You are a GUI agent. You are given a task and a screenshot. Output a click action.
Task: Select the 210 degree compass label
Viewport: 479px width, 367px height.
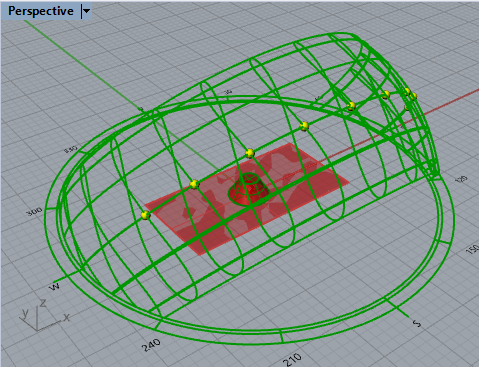coord(293,359)
